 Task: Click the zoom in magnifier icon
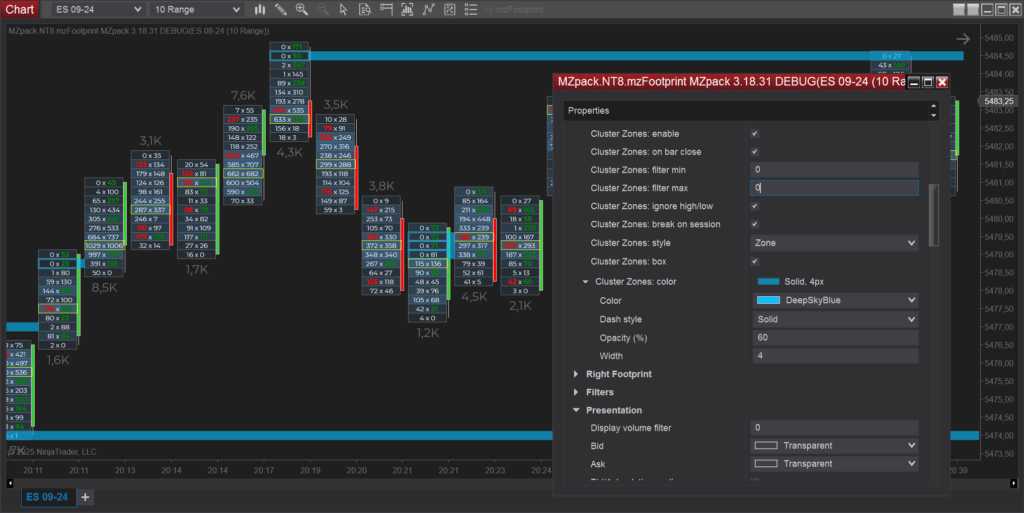302,9
